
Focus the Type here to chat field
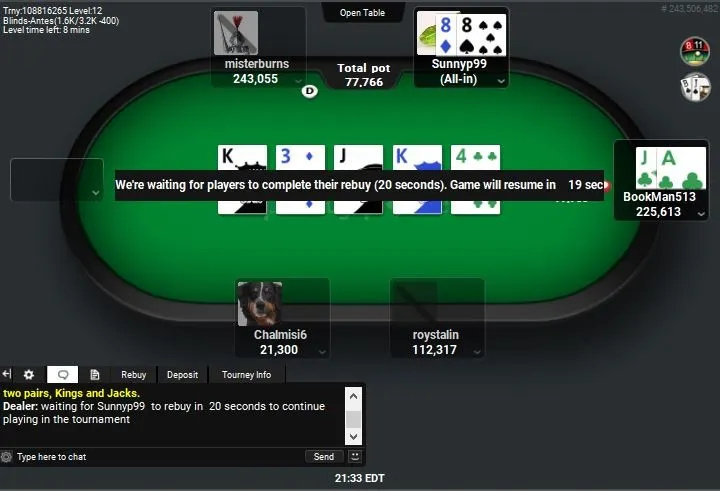158,457
